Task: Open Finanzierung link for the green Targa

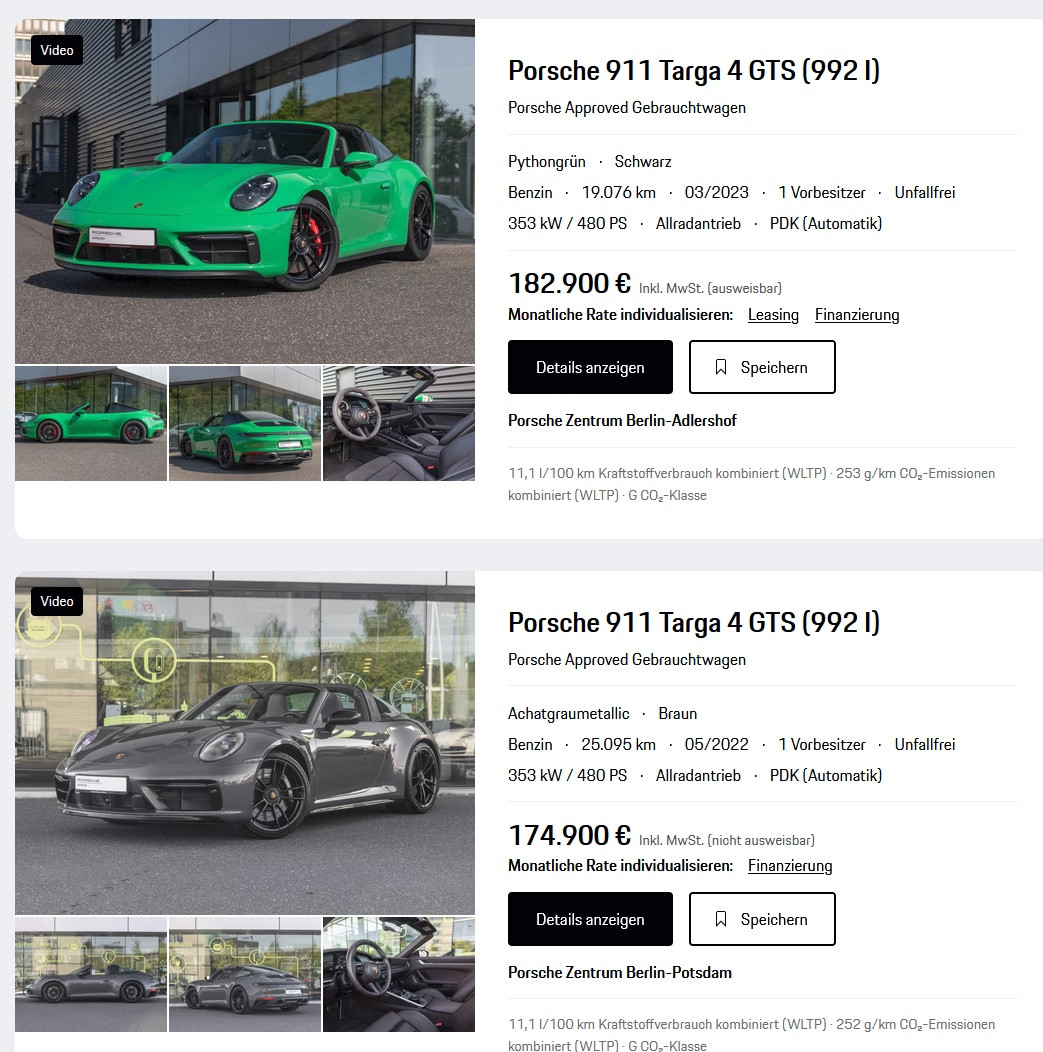Action: click(857, 315)
